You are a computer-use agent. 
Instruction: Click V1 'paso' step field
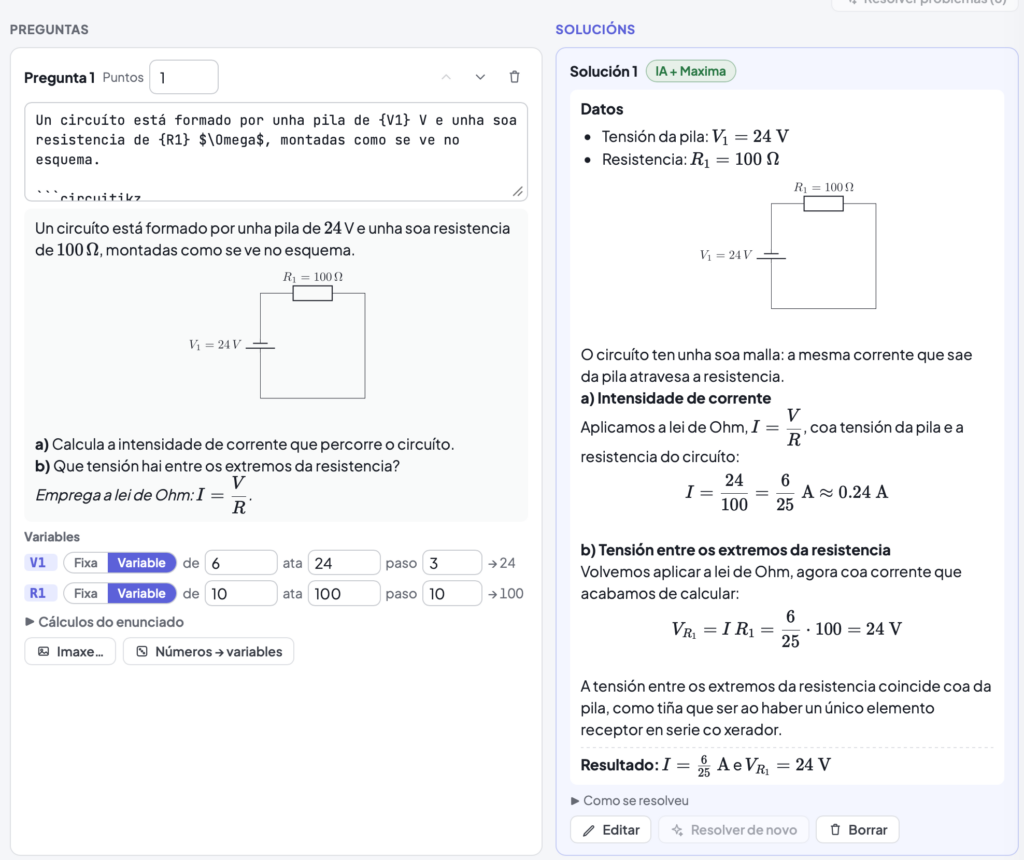(x=452, y=563)
